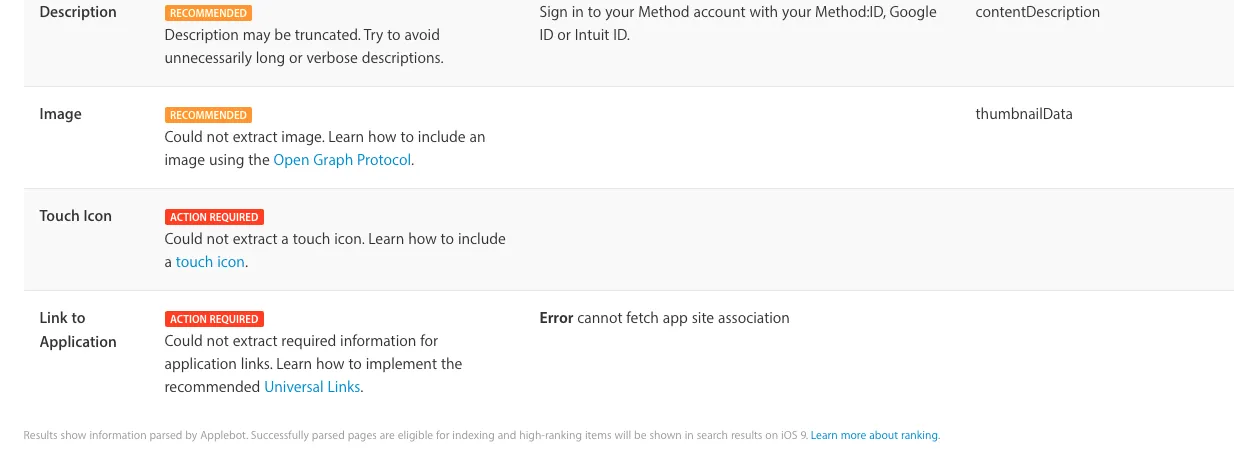Click ACTION REQUIRED badge for Link to Application
Screen dimensions: 1234x457
click(x=214, y=320)
